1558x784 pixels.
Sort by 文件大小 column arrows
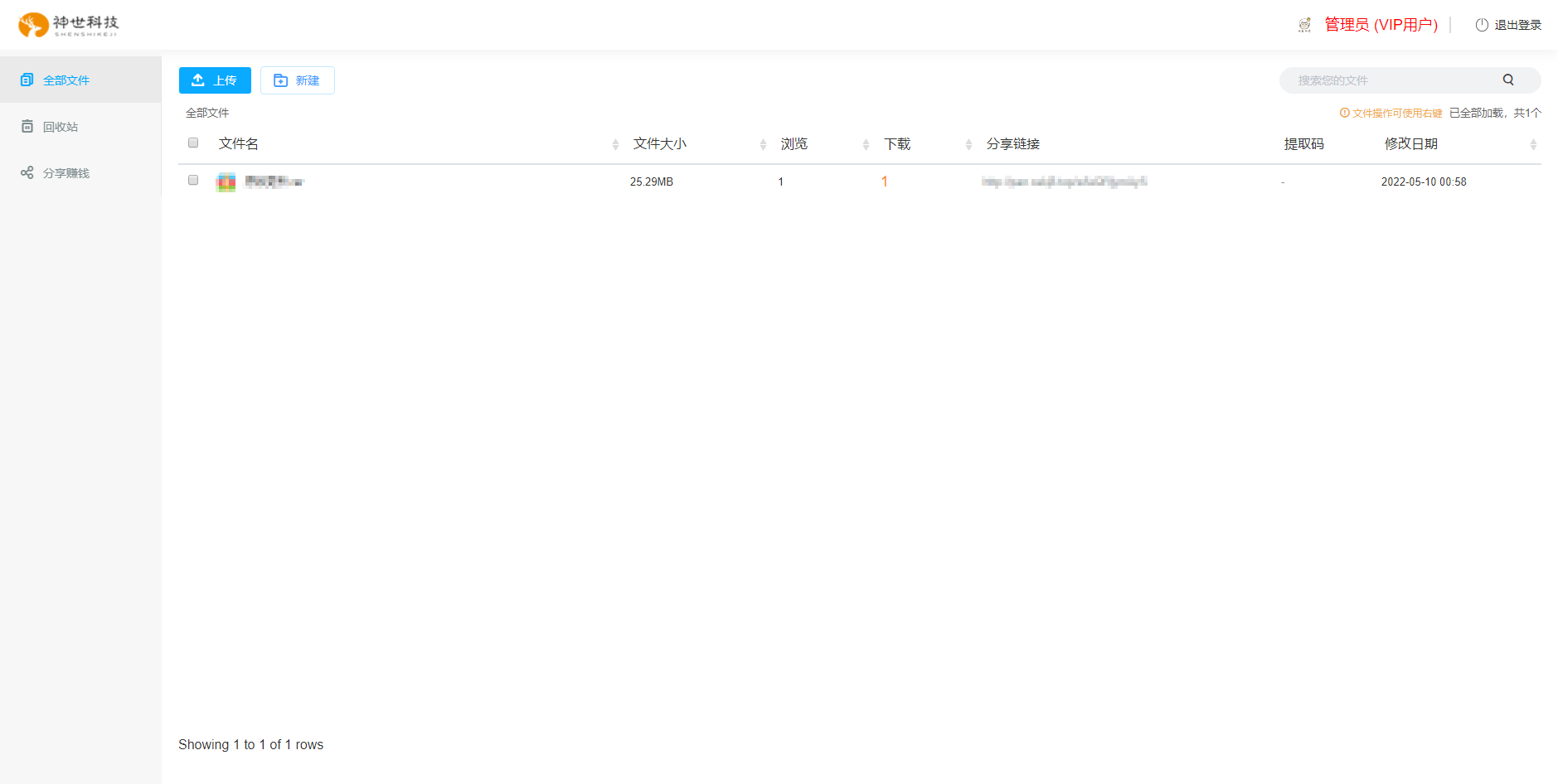point(763,144)
